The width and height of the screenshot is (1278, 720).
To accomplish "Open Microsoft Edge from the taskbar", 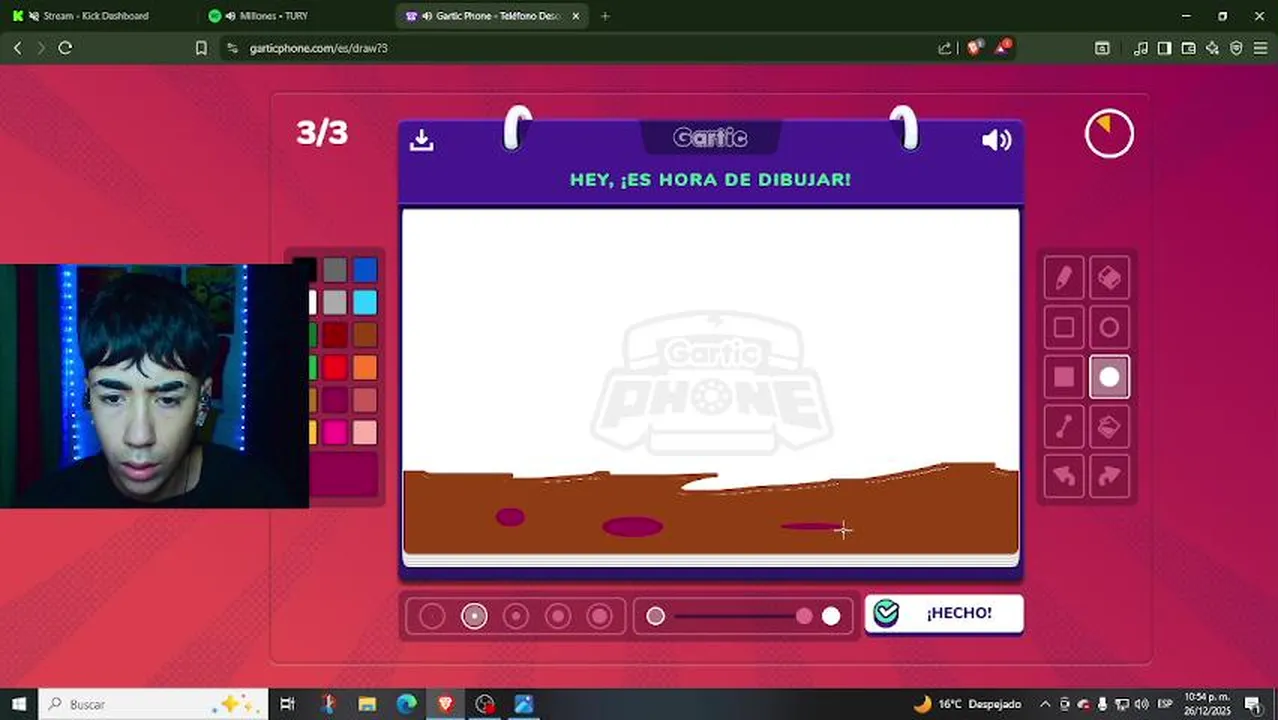I will [x=406, y=704].
